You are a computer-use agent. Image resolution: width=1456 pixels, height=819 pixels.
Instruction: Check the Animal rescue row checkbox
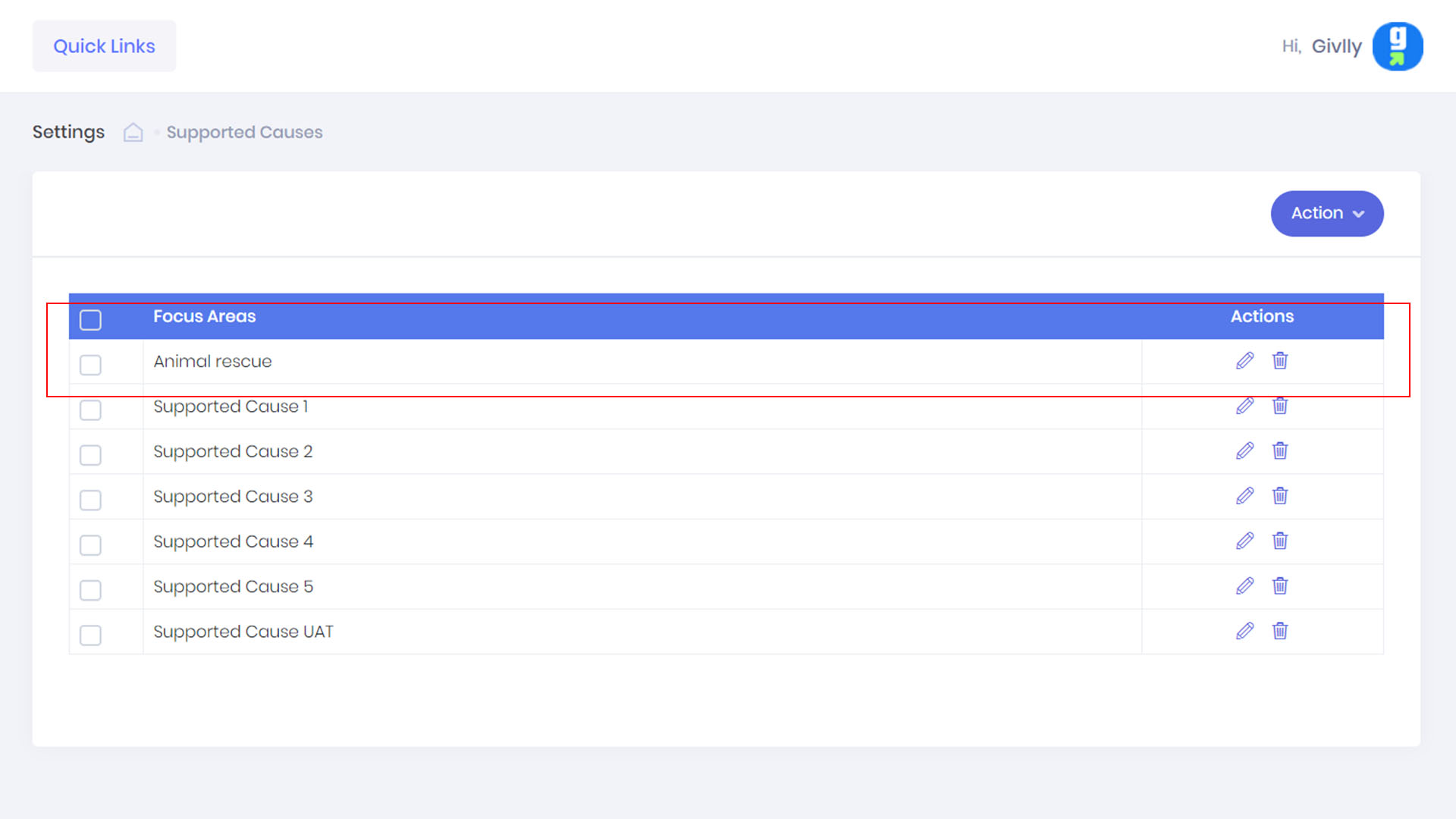point(90,365)
